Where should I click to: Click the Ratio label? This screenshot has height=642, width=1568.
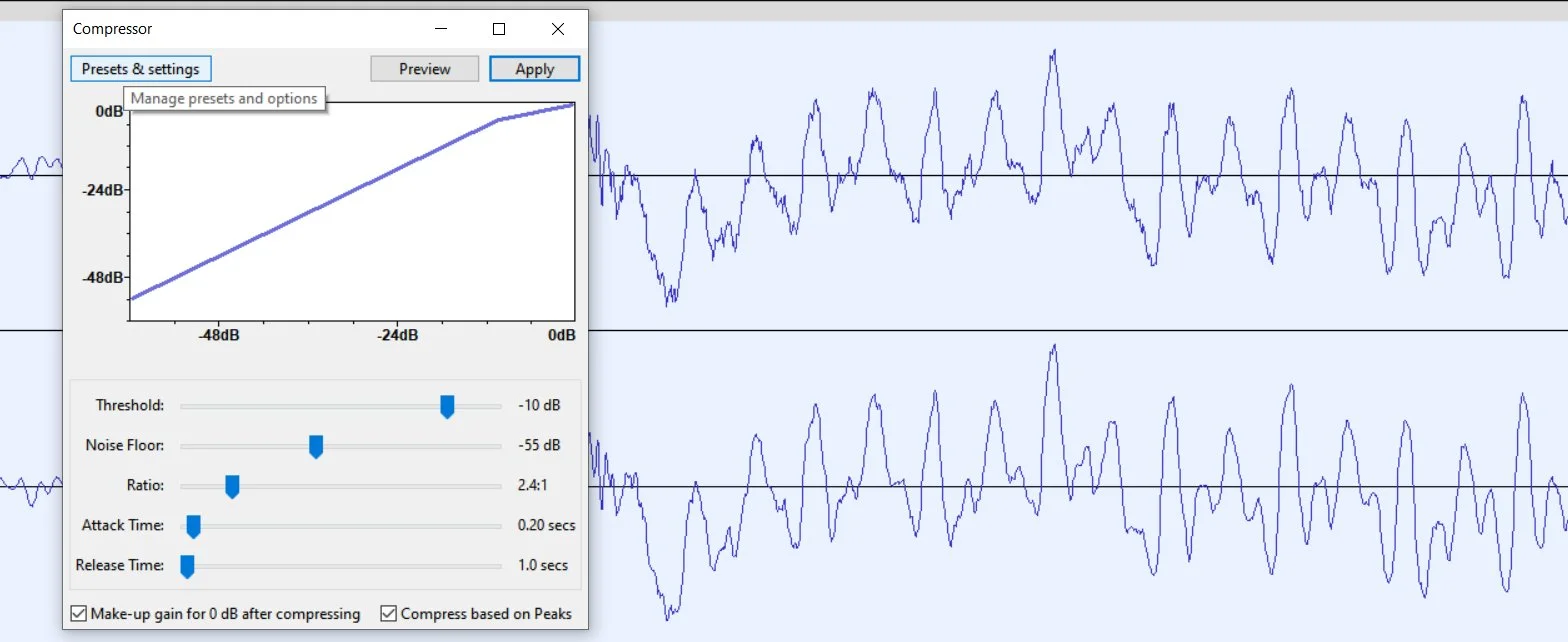click(x=145, y=486)
